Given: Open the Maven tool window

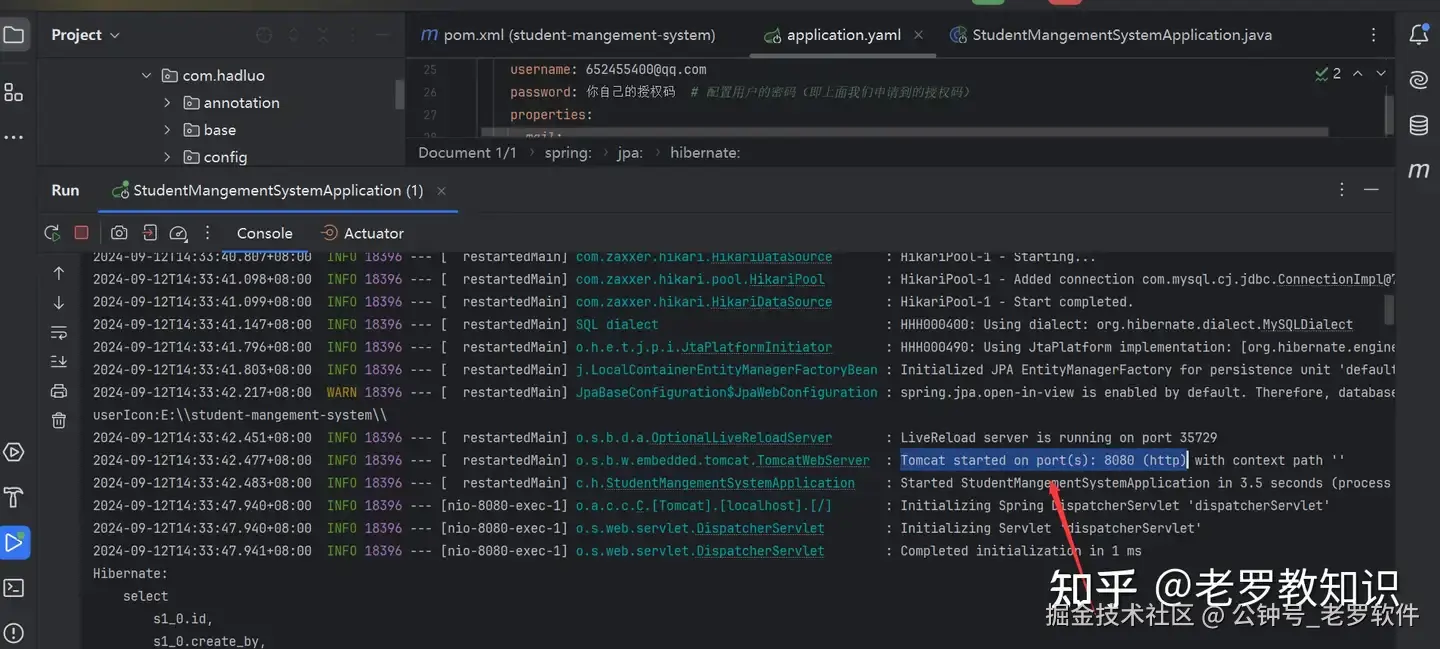Looking at the screenshot, I should click(x=1418, y=170).
